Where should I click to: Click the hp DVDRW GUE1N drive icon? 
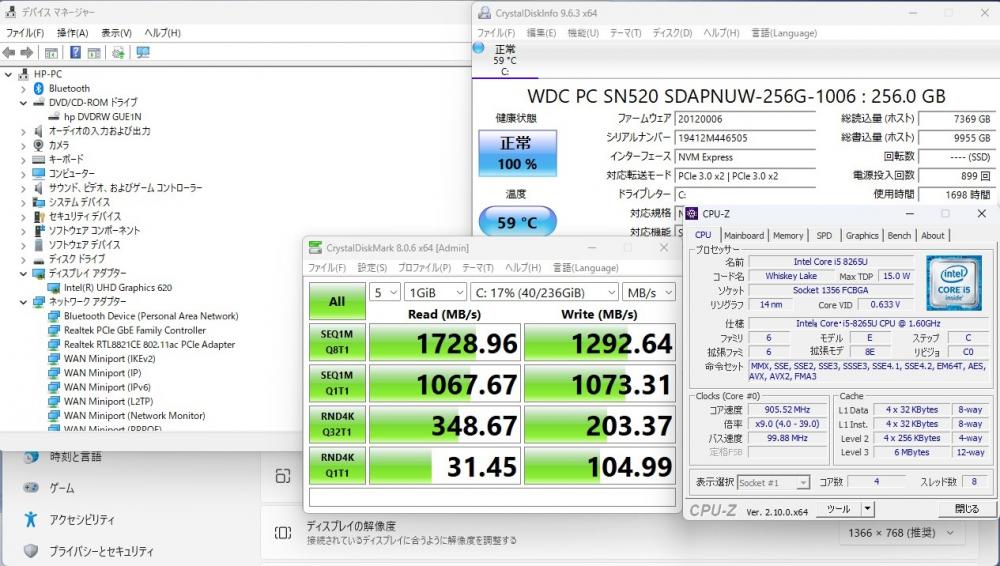pos(54,117)
